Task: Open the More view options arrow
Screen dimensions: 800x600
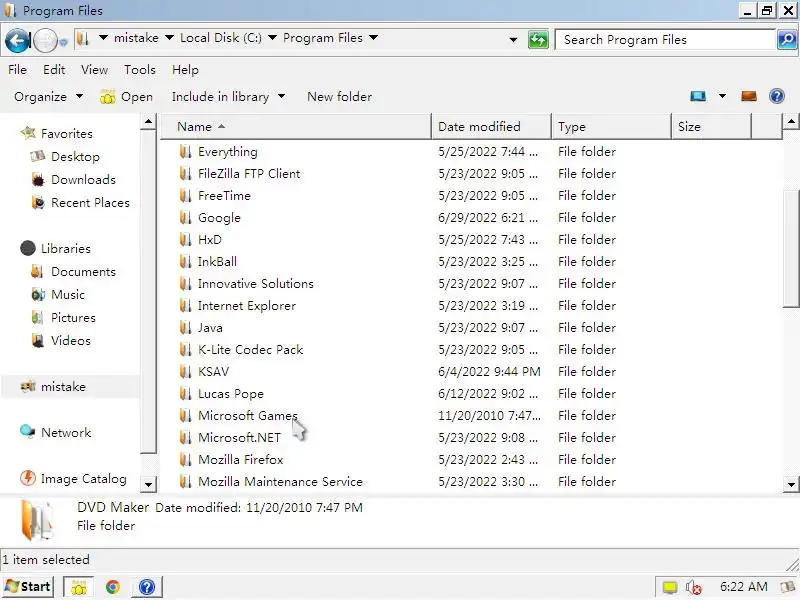Action: 722,96
